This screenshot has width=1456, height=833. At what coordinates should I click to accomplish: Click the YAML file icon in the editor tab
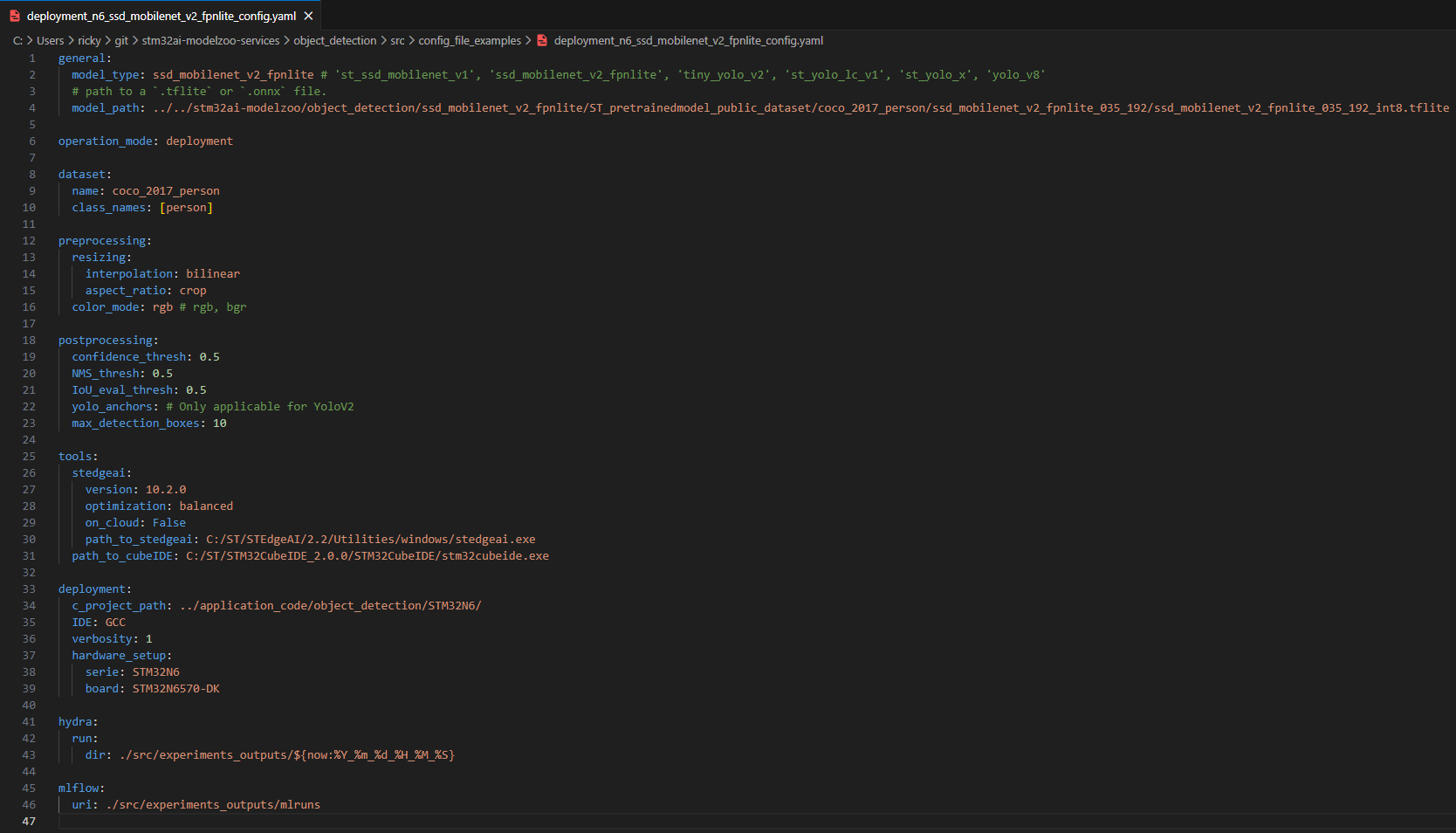coord(15,16)
